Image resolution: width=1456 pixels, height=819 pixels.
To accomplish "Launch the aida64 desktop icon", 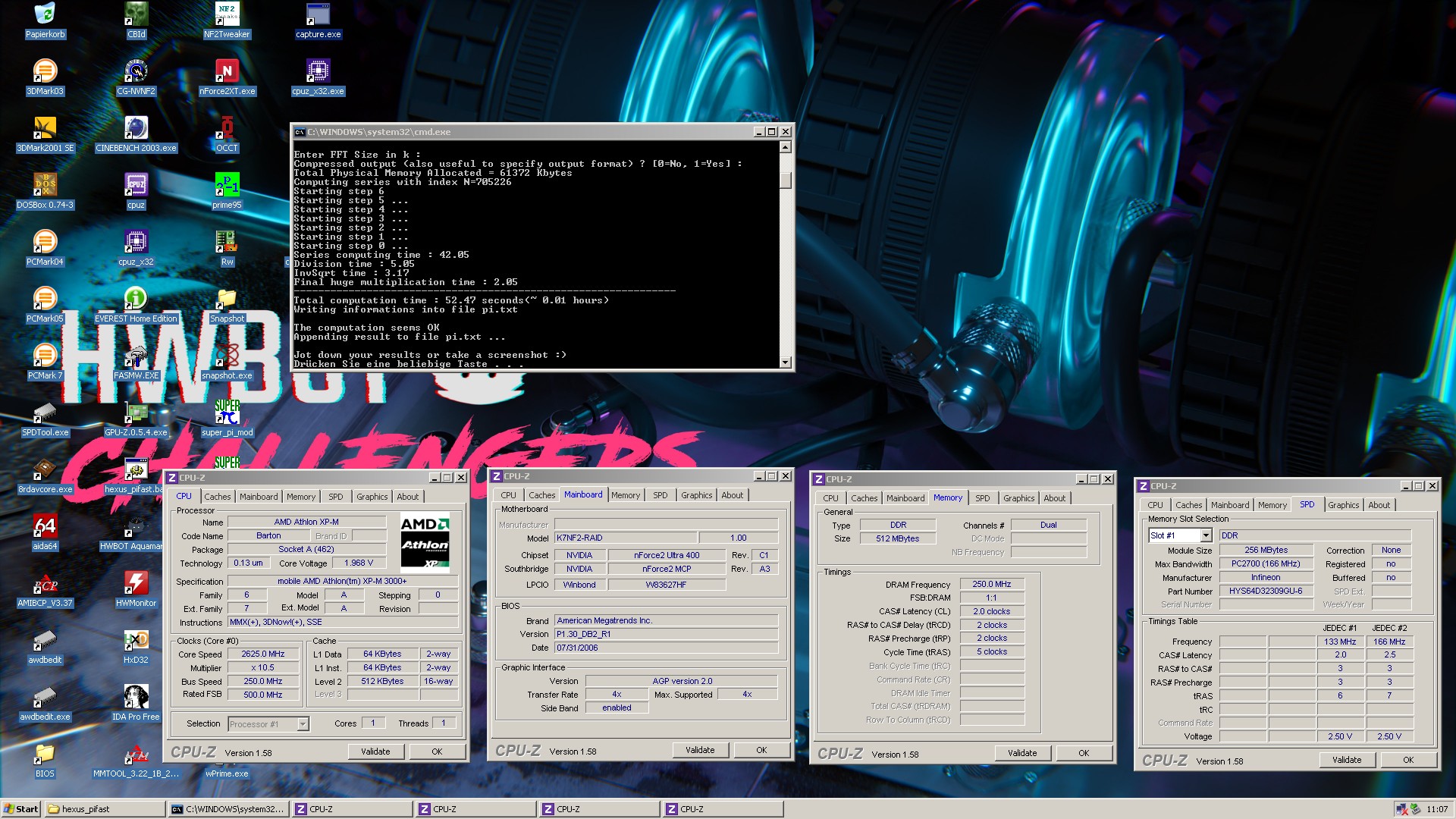I will point(45,532).
